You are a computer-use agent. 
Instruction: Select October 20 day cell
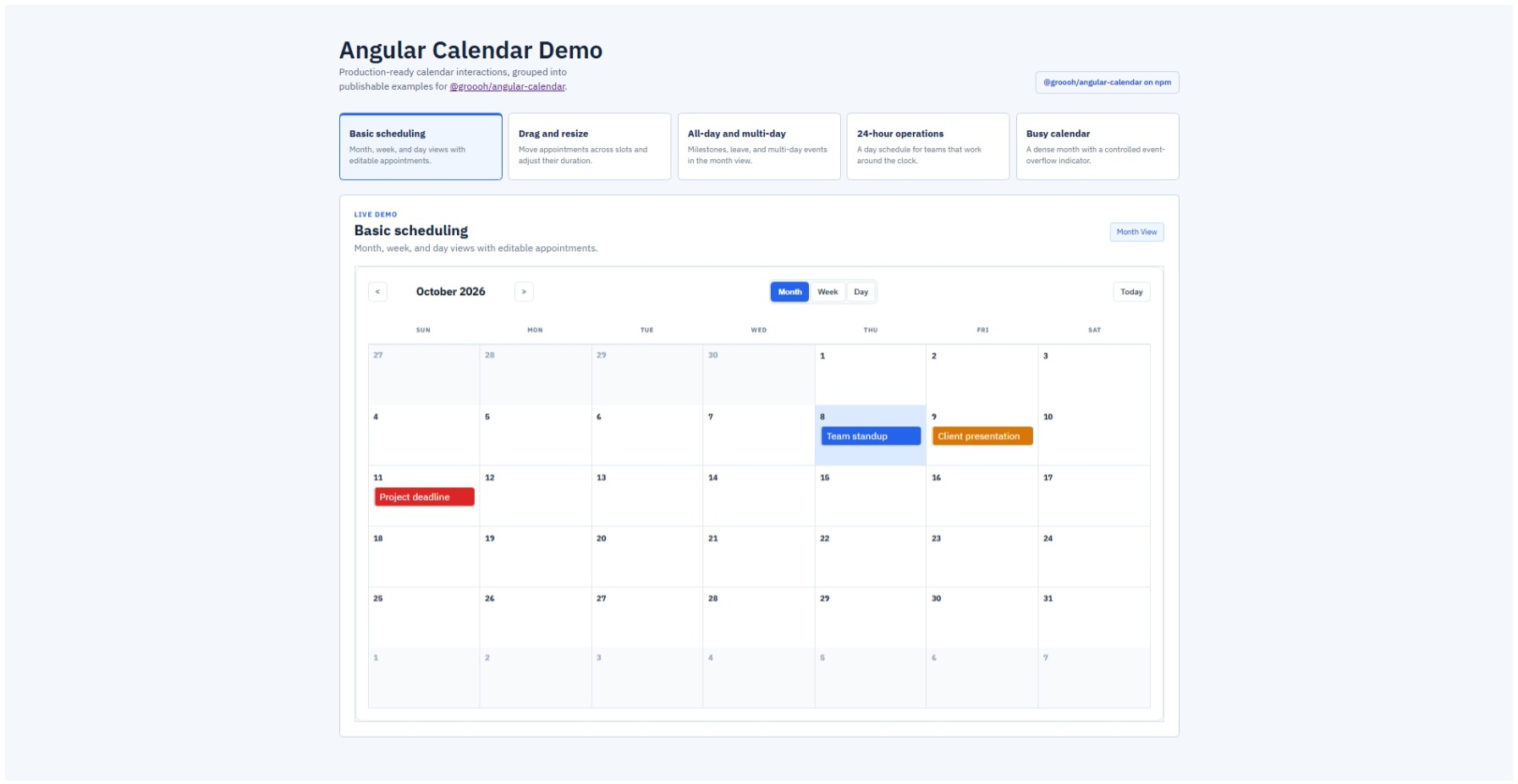click(647, 557)
